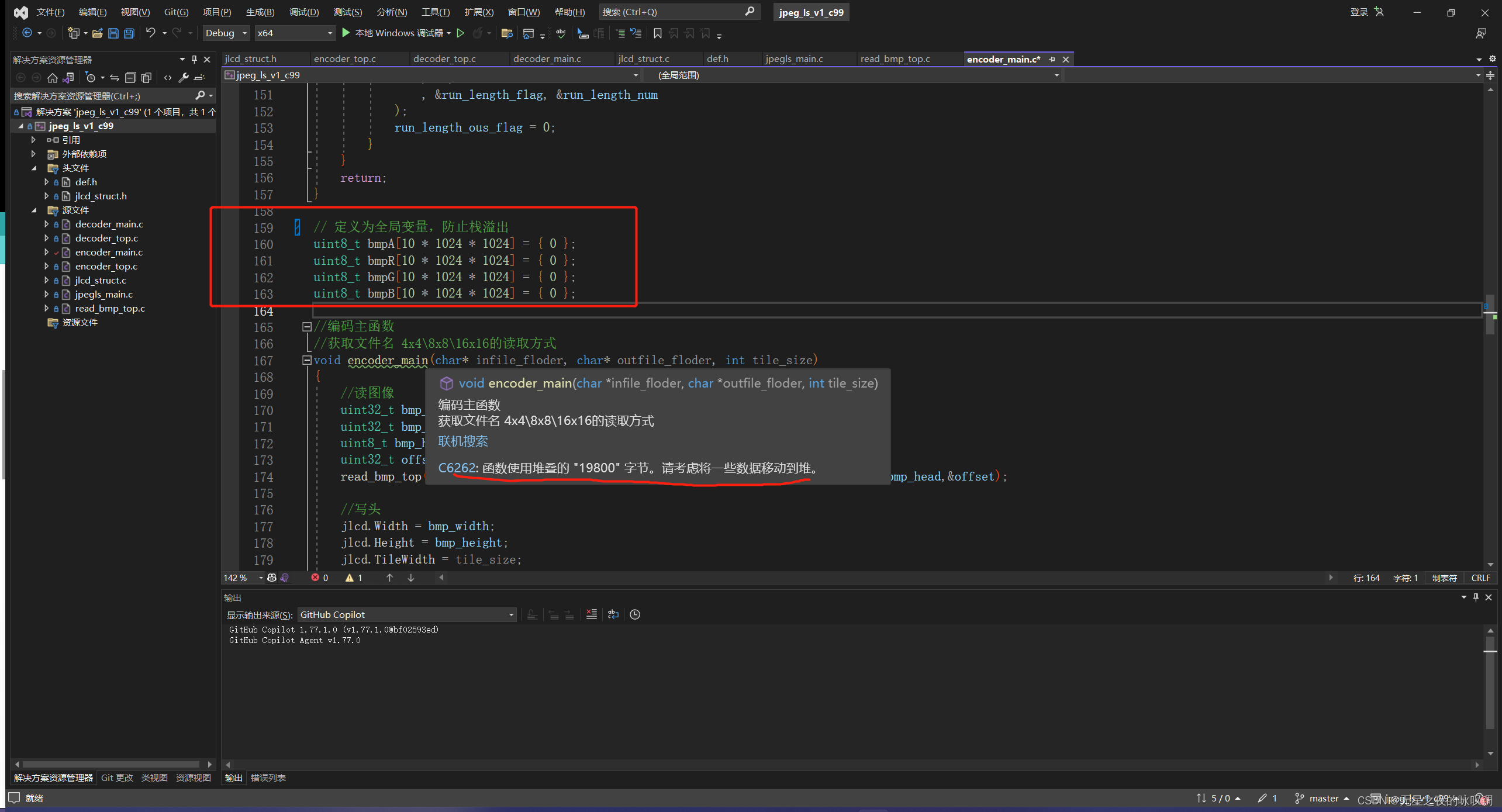The width and height of the screenshot is (1502, 812).
Task: Start local Windows debugger green play button
Action: [346, 33]
